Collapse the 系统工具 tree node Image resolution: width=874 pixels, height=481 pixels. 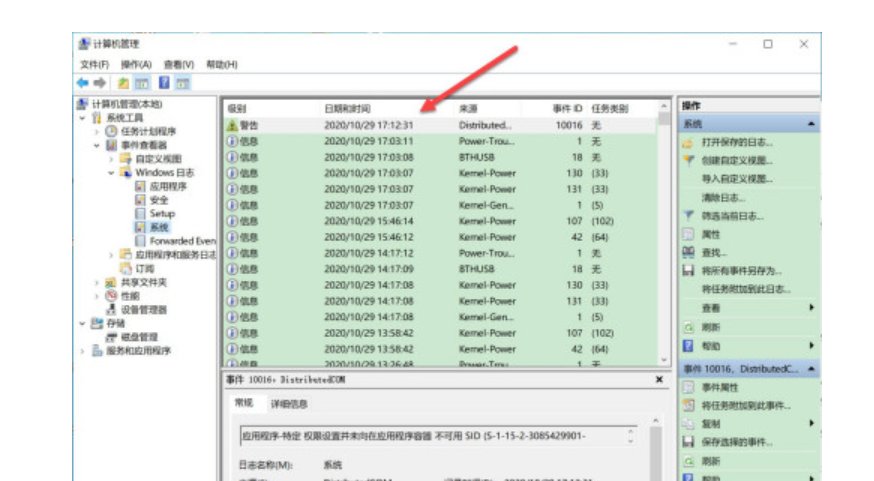(x=82, y=118)
